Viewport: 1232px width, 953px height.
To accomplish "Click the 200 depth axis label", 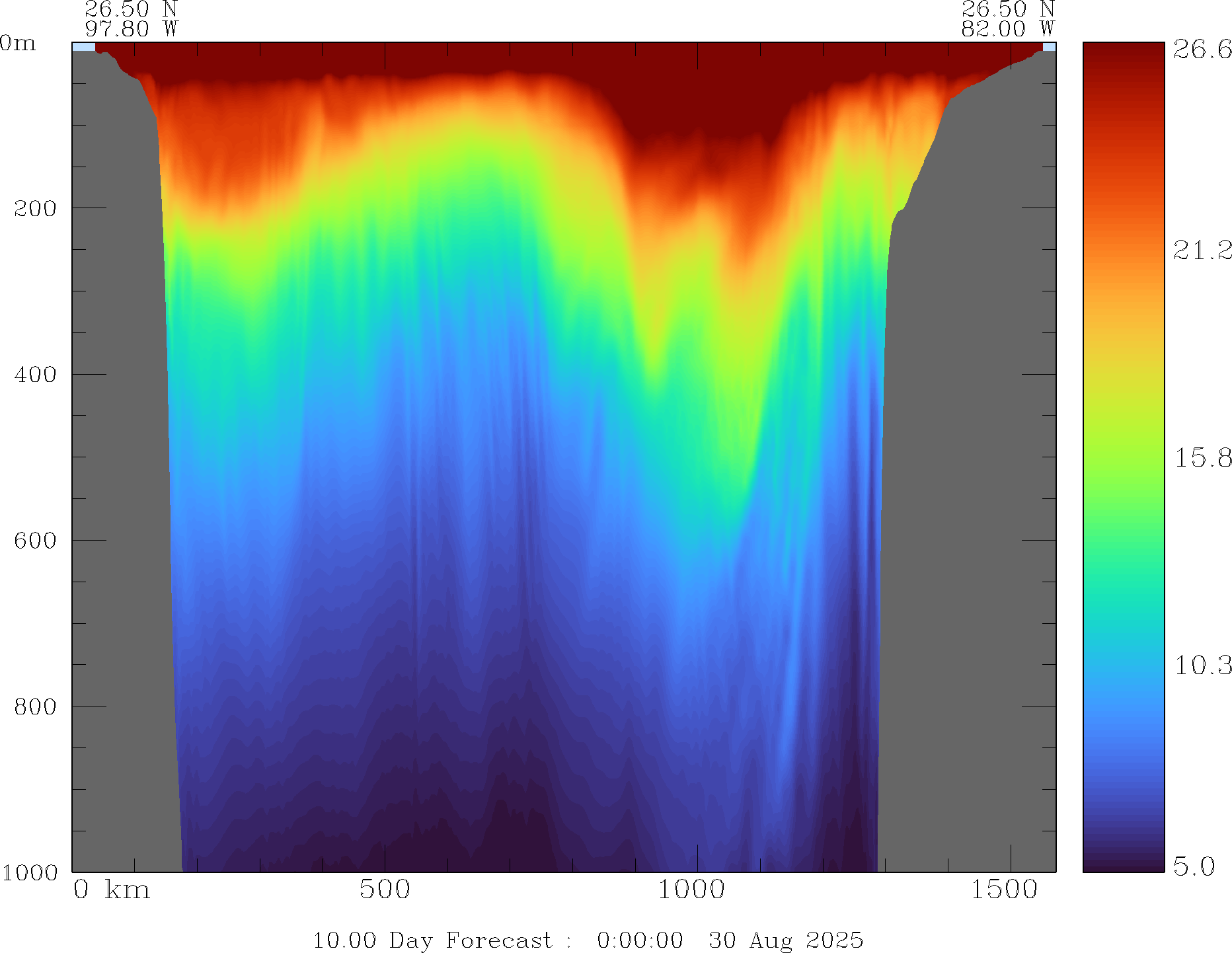I will point(35,209).
